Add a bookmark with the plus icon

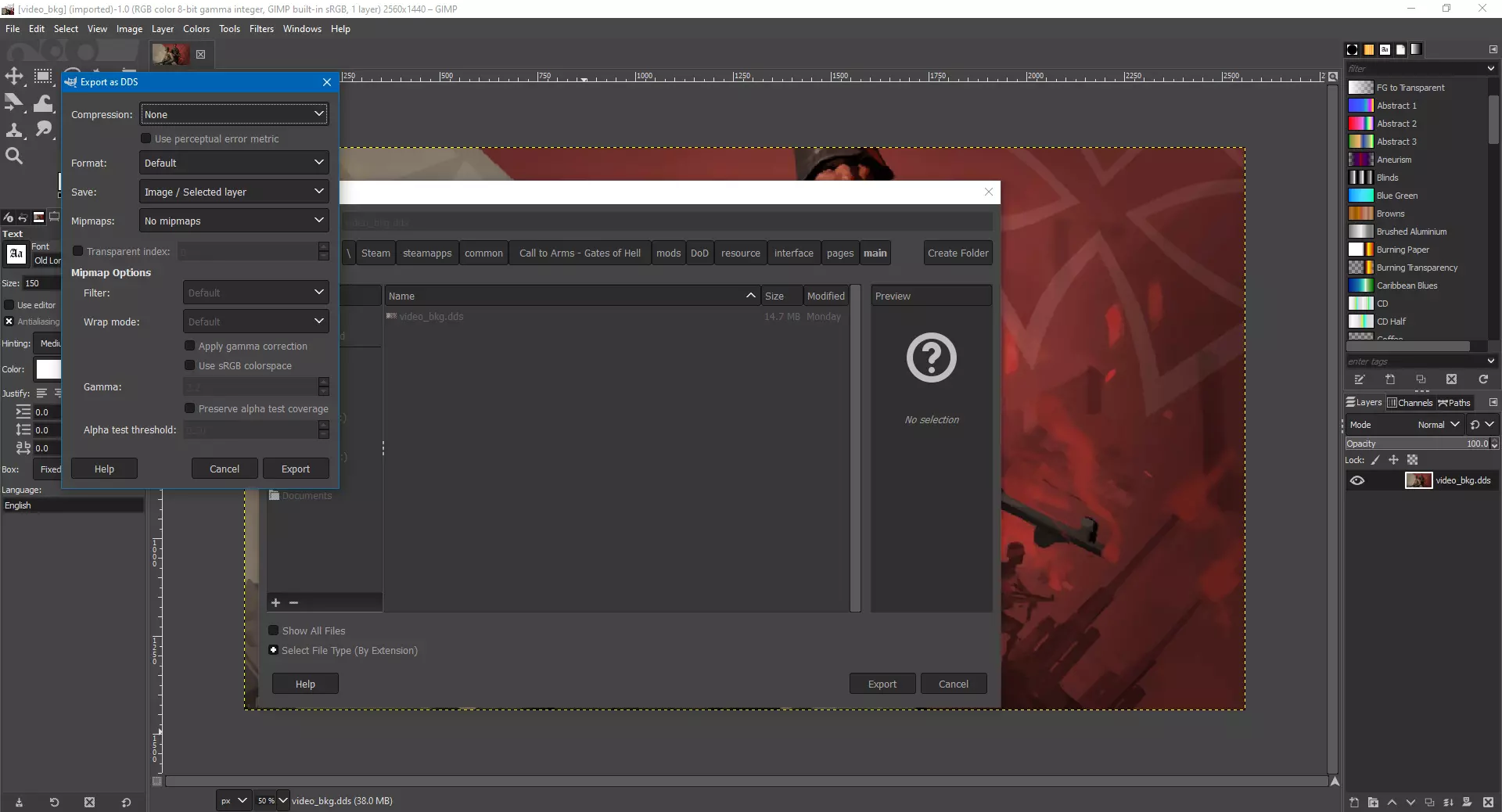point(275,602)
